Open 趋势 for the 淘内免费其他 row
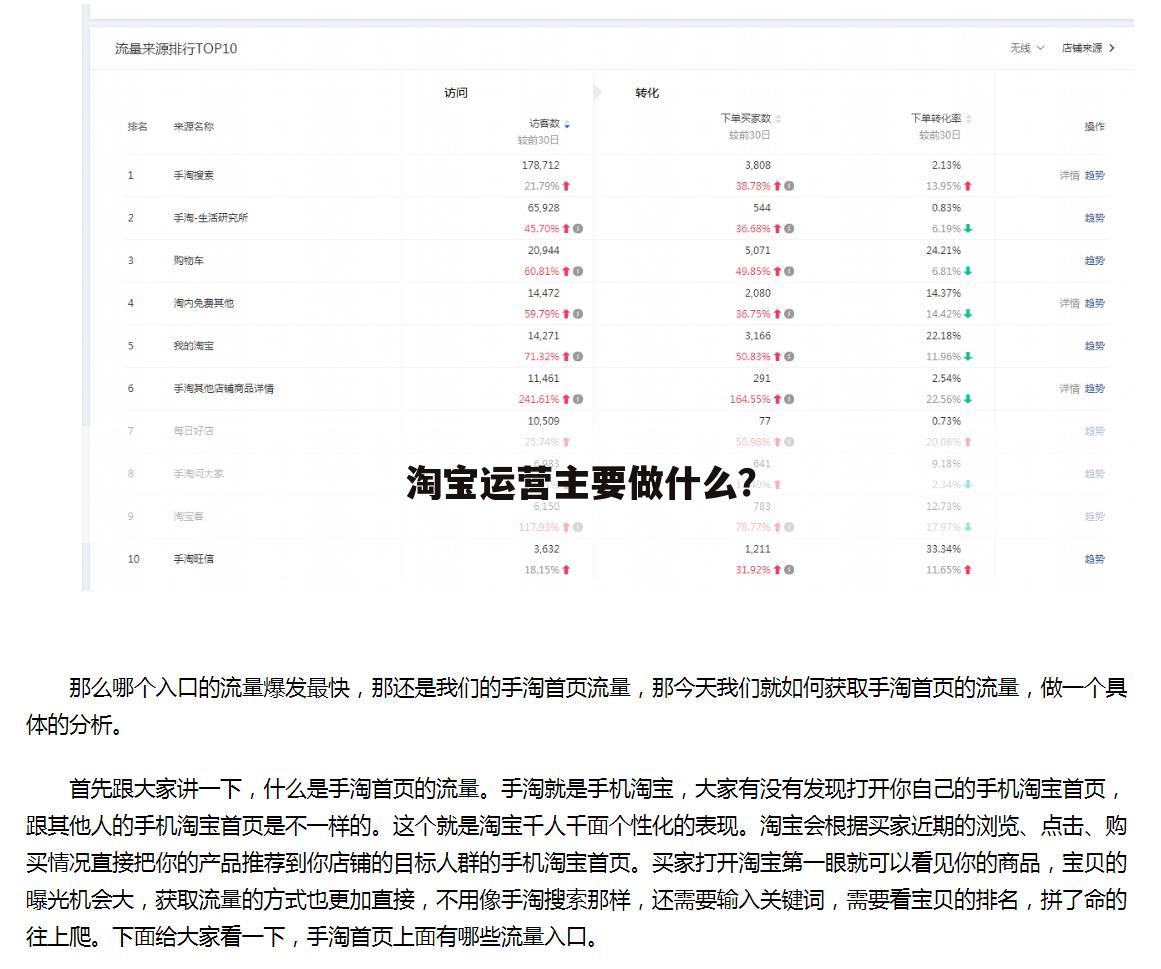Image resolution: width=1161 pixels, height=969 pixels. pyautogui.click(x=1094, y=304)
